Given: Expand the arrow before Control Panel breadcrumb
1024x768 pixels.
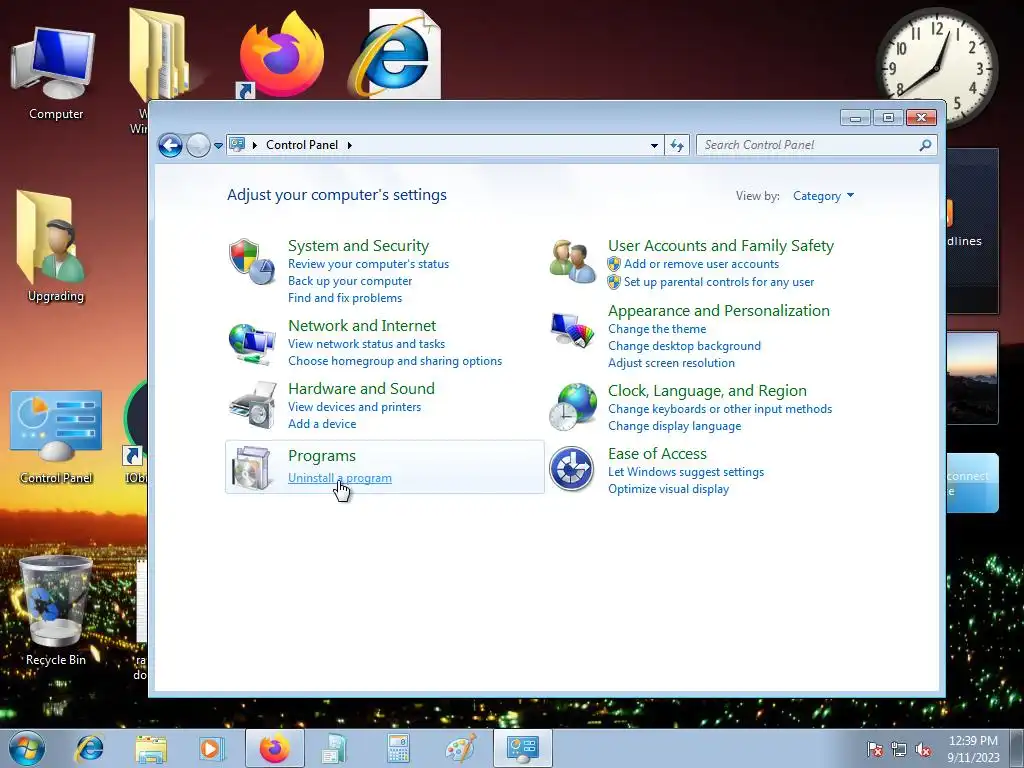Looking at the screenshot, I should (x=255, y=145).
